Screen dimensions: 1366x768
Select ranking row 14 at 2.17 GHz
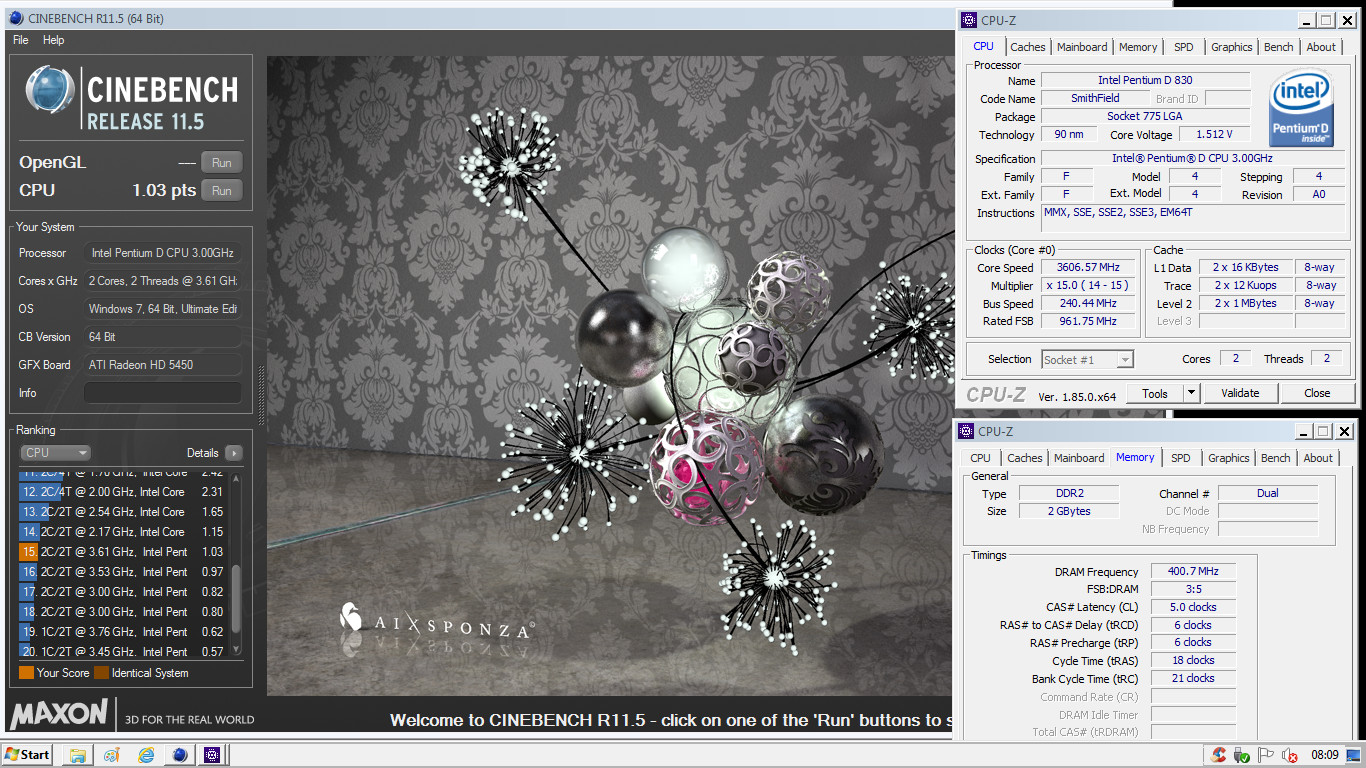122,532
